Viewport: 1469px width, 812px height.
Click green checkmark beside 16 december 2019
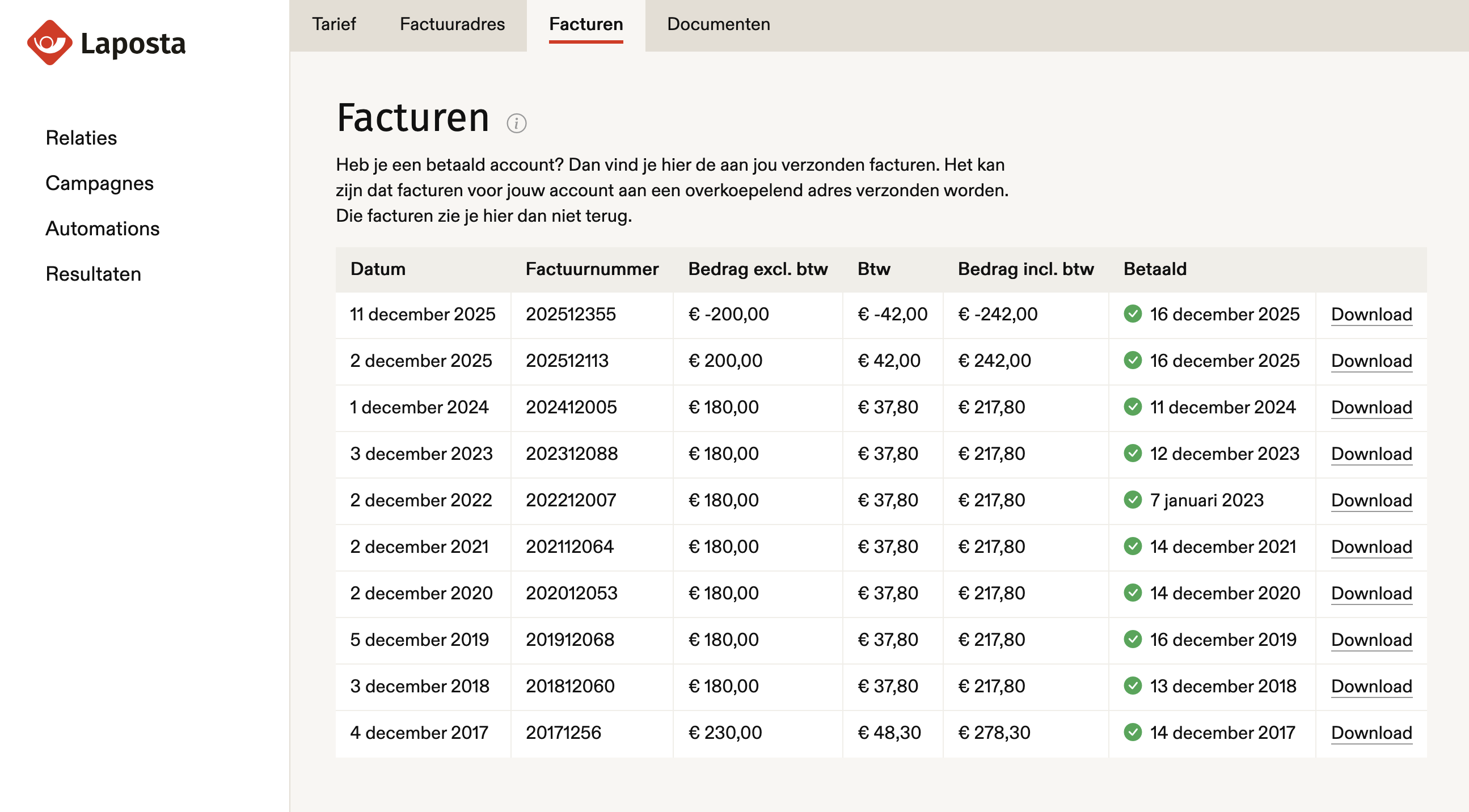coord(1133,639)
